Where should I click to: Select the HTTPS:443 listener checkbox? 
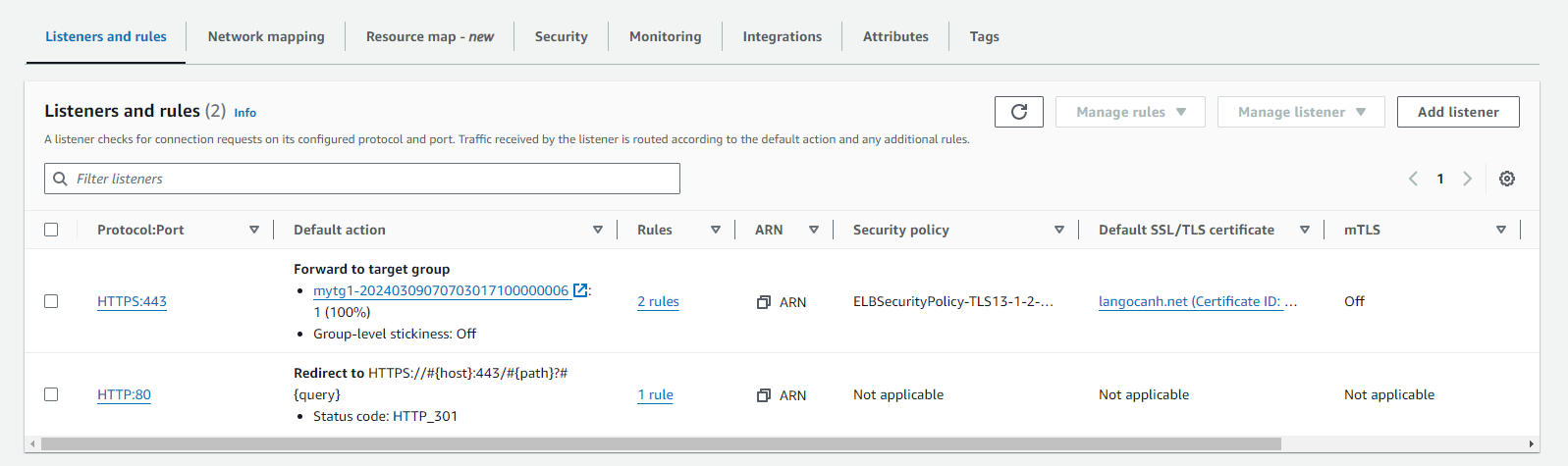click(51, 301)
